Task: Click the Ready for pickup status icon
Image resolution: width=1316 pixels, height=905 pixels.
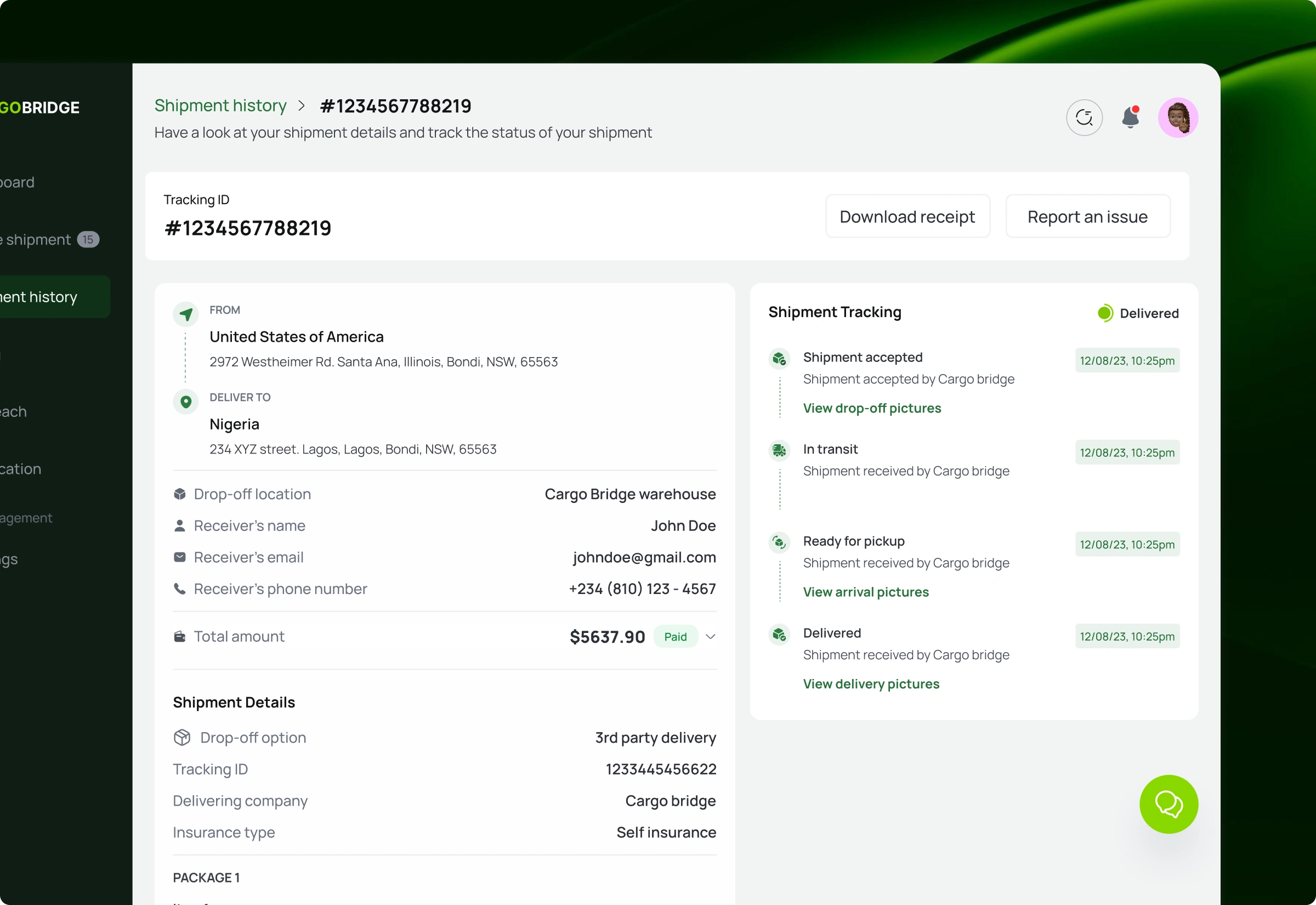Action: (779, 542)
